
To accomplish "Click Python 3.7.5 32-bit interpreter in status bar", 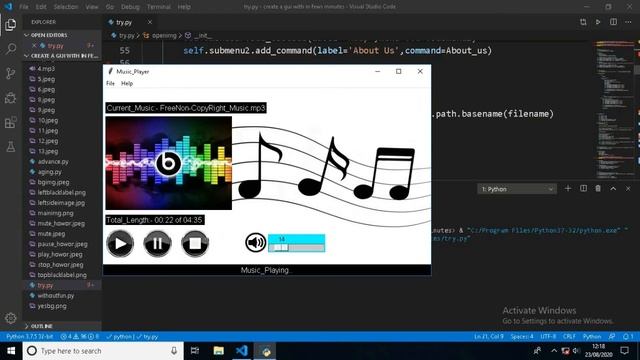I will [30, 337].
